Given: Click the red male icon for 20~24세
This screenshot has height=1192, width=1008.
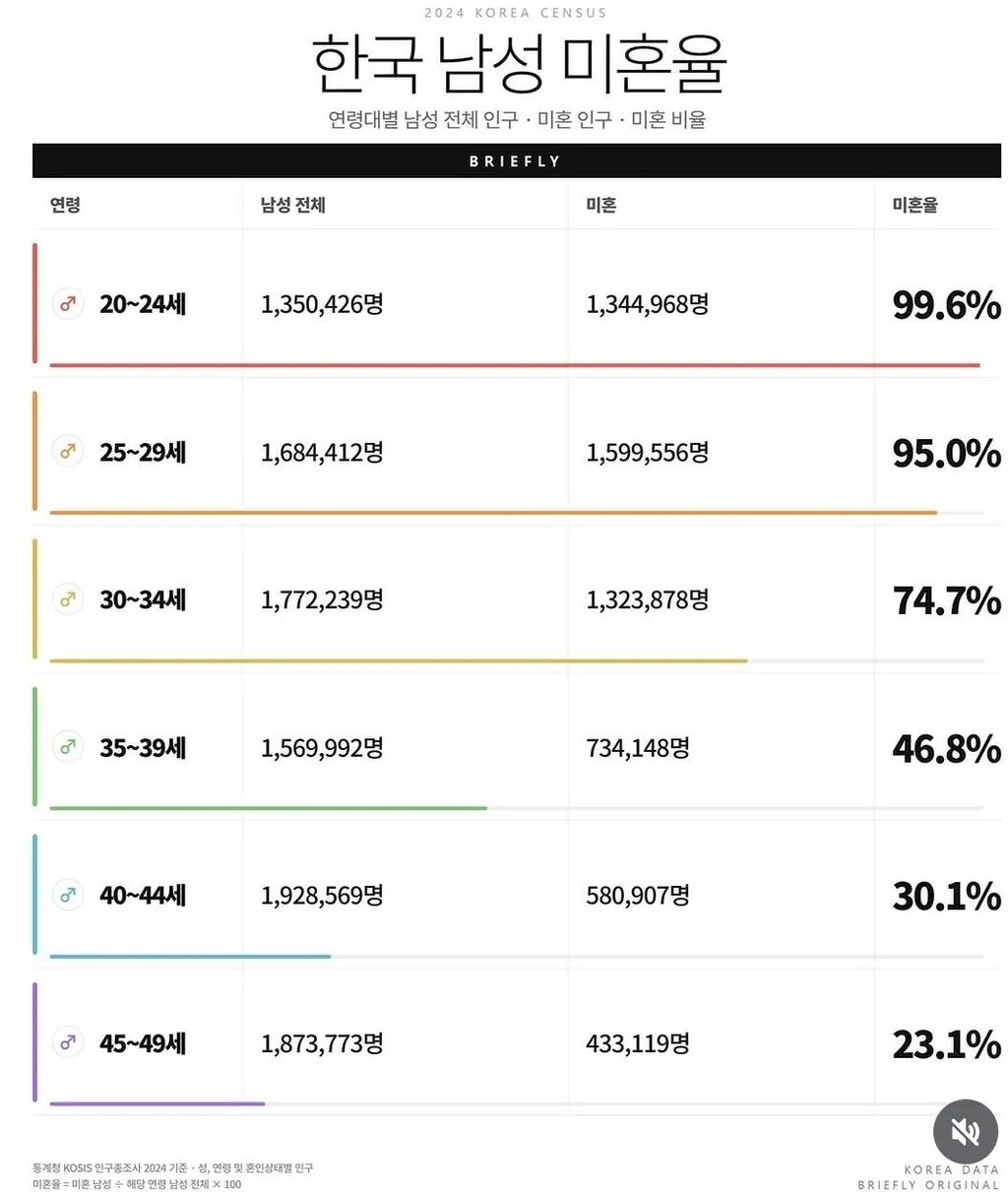Looking at the screenshot, I should pyautogui.click(x=68, y=303).
